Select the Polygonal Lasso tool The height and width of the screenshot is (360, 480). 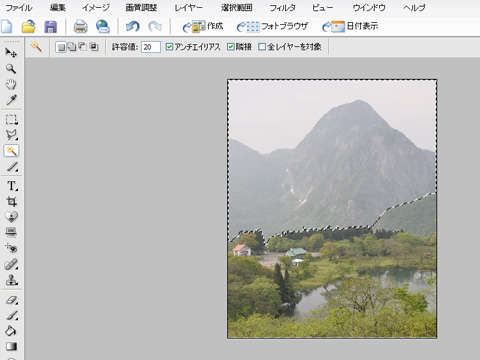click(11, 135)
